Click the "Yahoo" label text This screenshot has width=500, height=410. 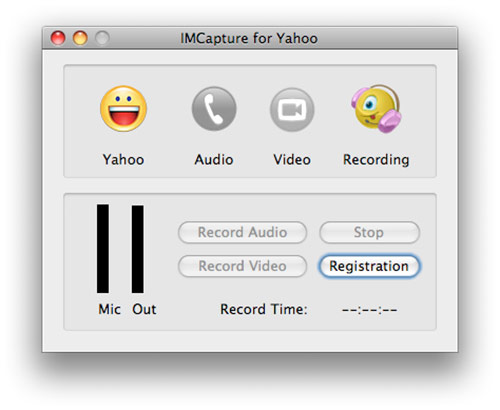(x=123, y=160)
